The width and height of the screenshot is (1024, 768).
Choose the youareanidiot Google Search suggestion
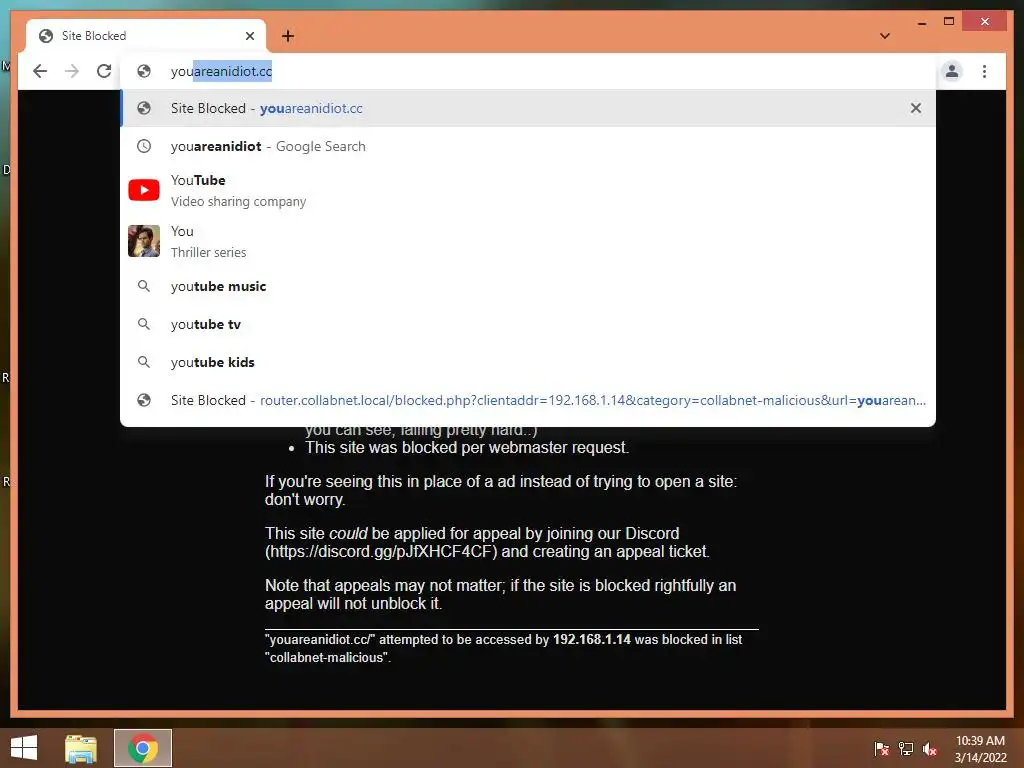528,146
